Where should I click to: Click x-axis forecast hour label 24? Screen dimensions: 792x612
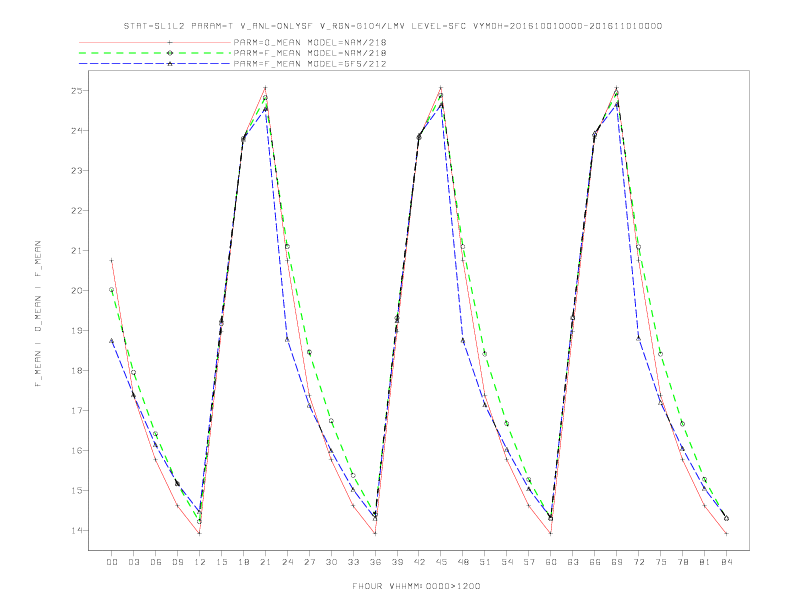pyautogui.click(x=287, y=562)
